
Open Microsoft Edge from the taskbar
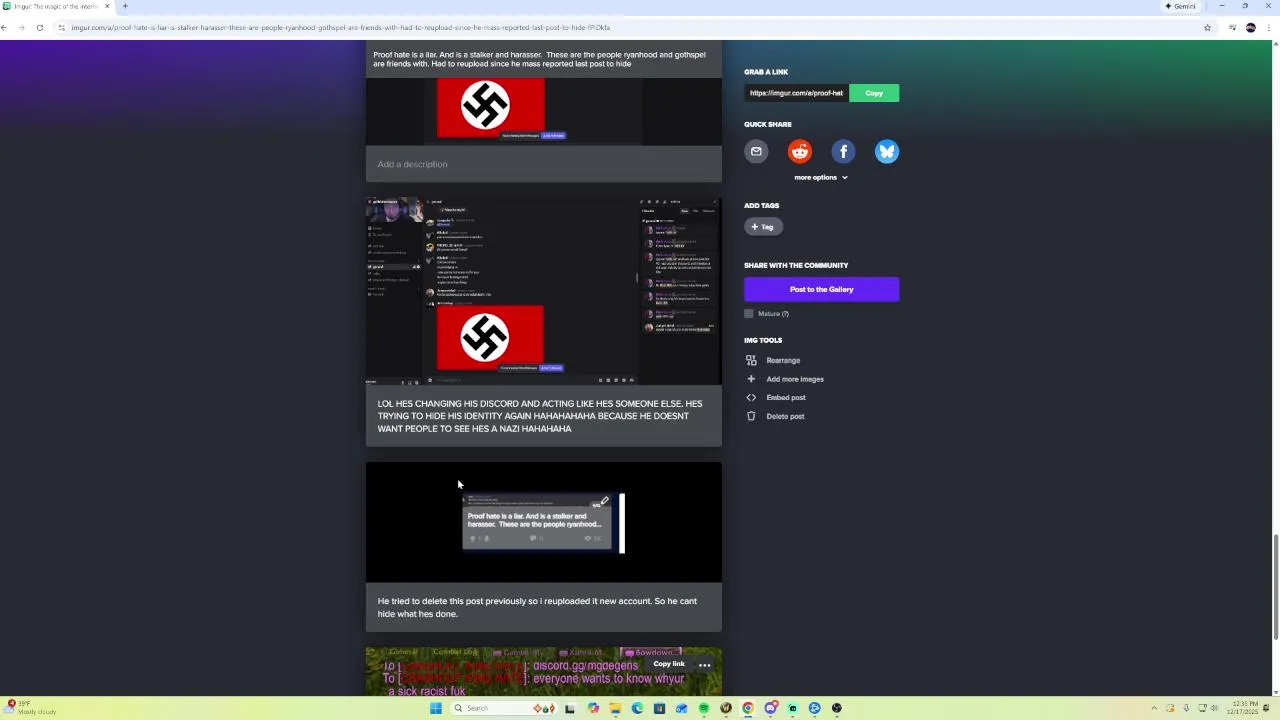point(637,708)
